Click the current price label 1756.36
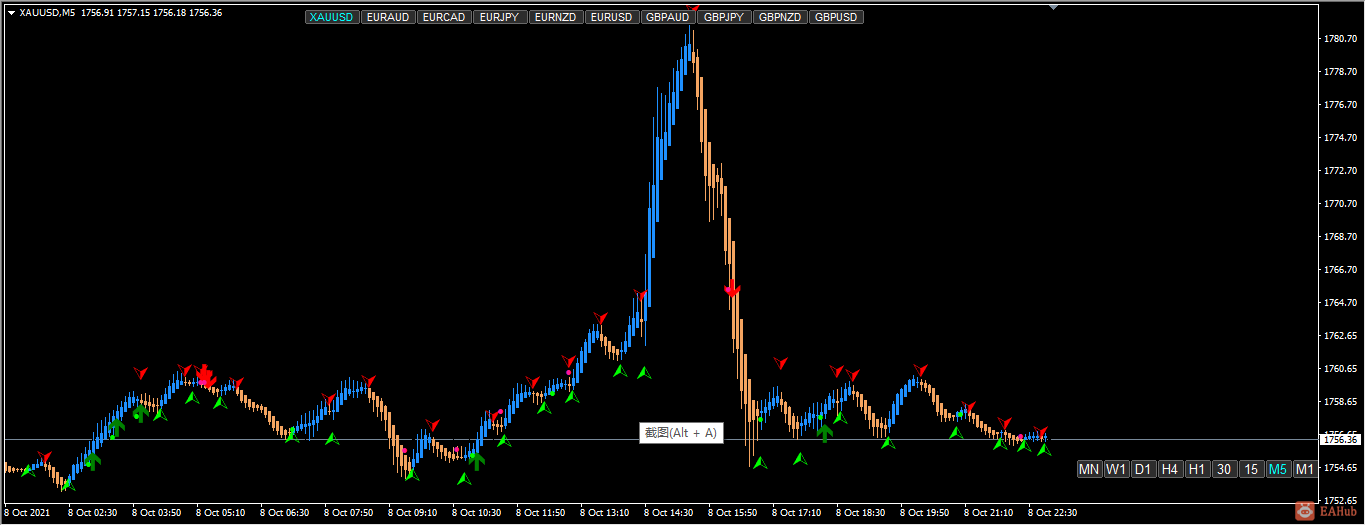Image resolution: width=1366 pixels, height=526 pixels. point(1340,439)
